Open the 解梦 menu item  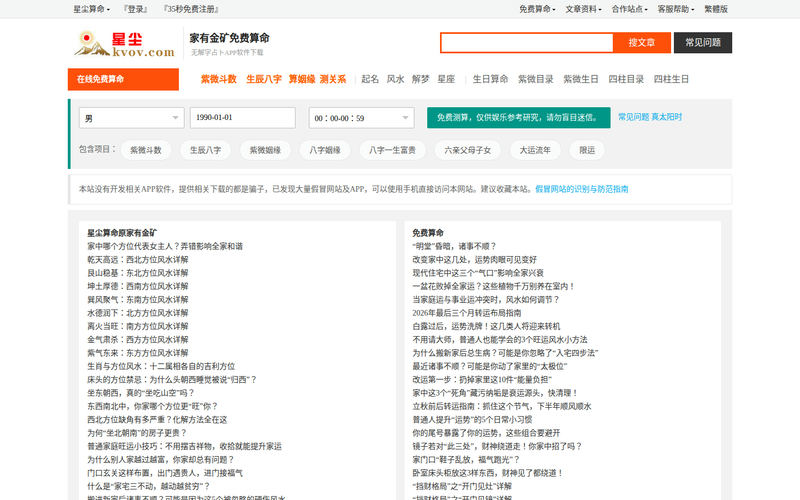coord(420,79)
